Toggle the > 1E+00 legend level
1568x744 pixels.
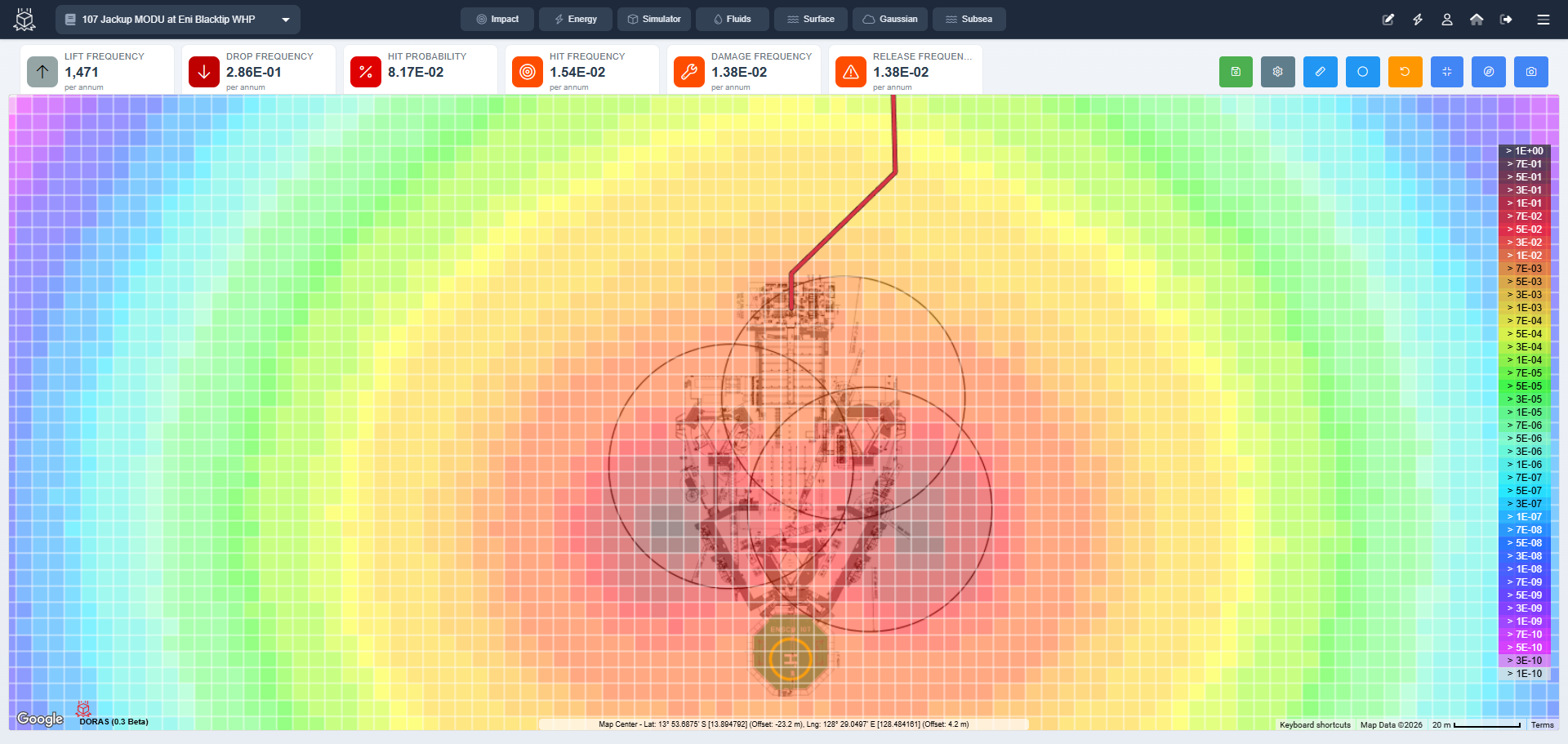coord(1526,150)
